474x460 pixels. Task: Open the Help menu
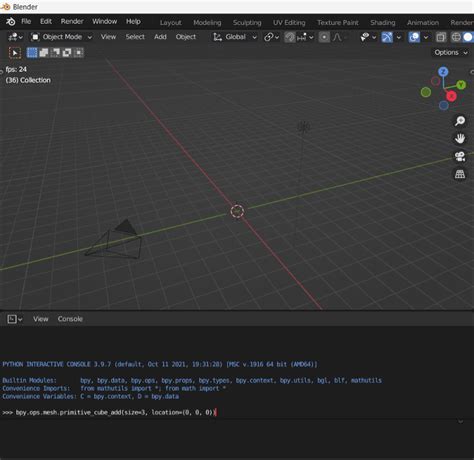tap(133, 21)
